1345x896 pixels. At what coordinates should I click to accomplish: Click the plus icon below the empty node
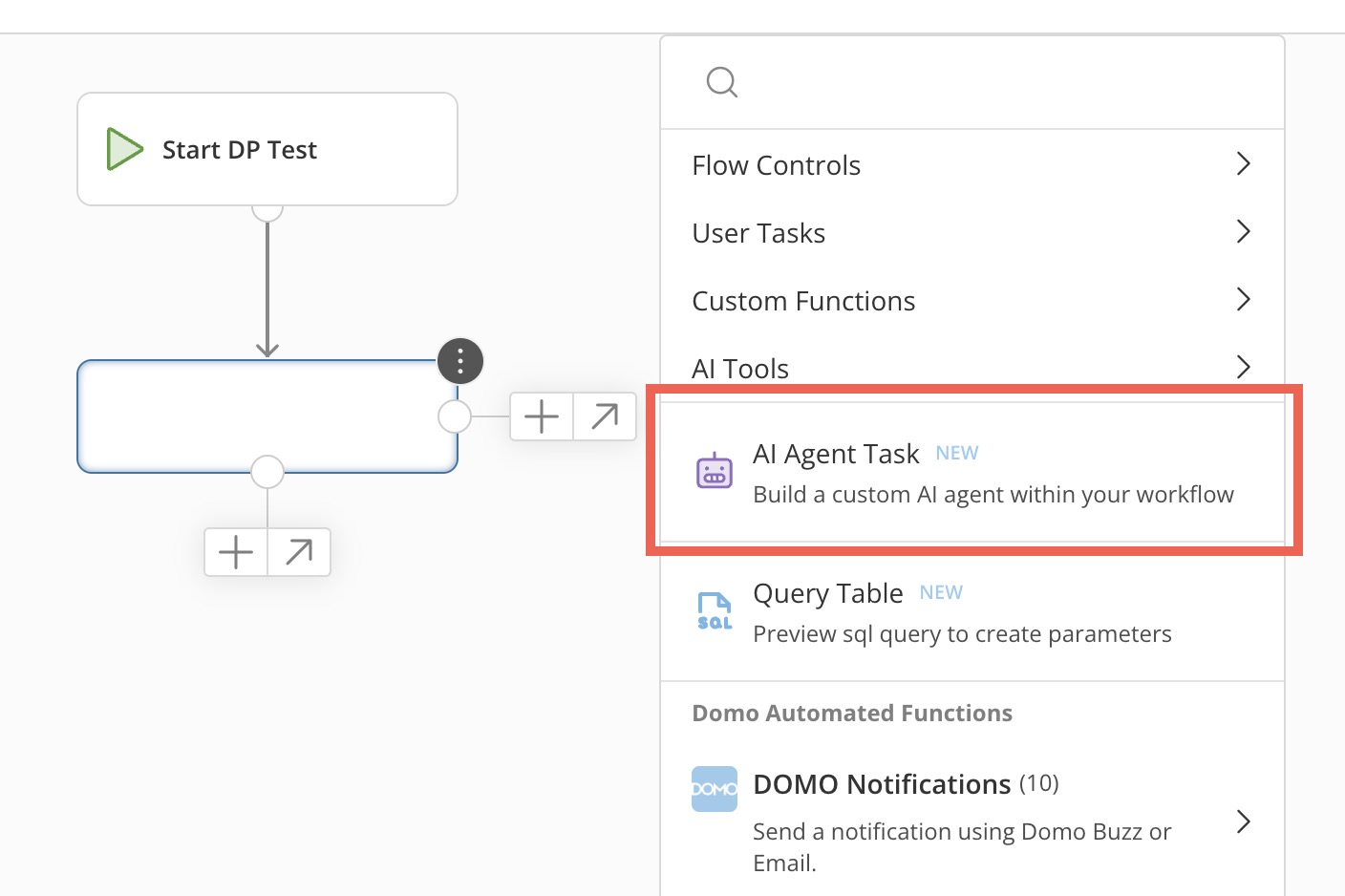click(235, 552)
